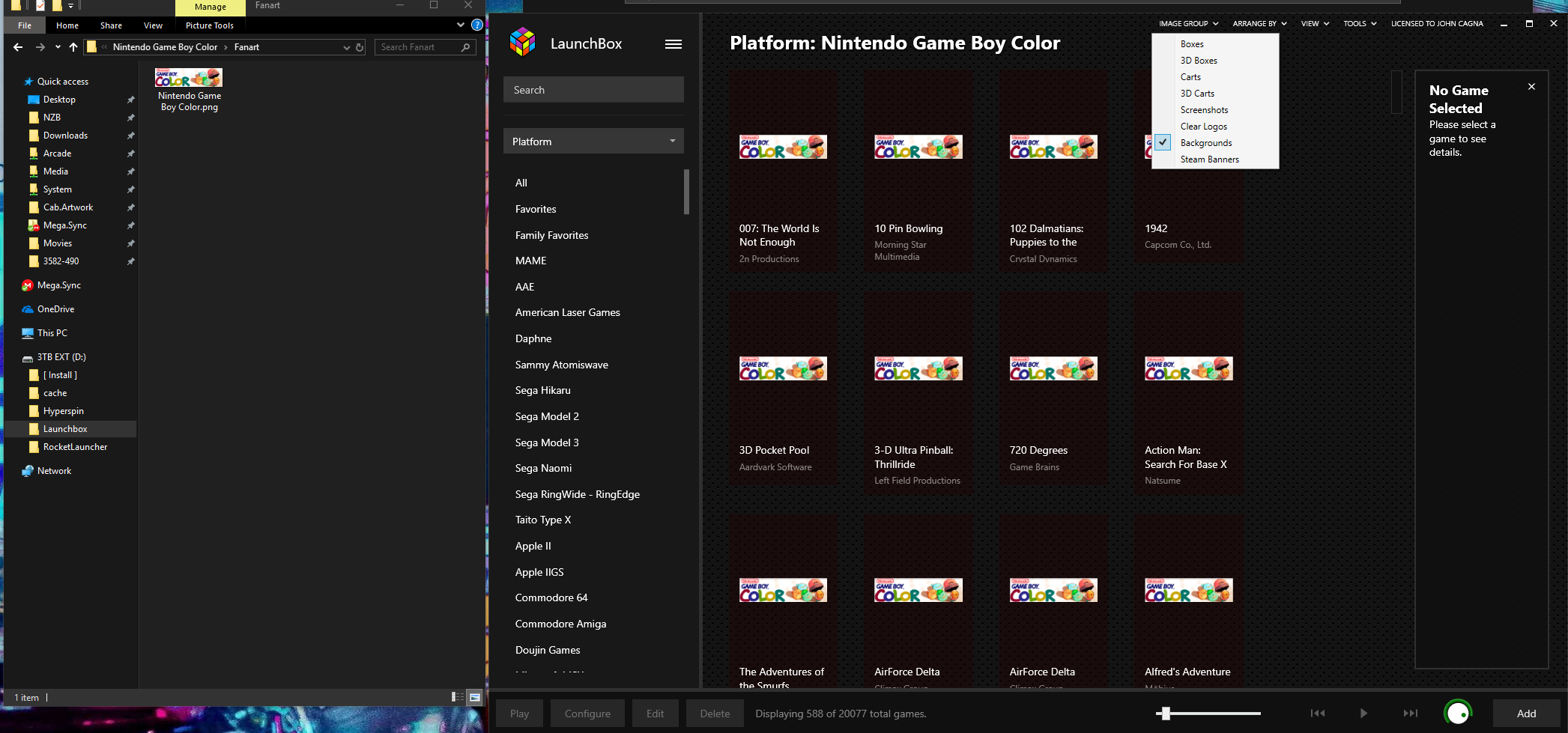Toggle the Backgrounds image group checkmark
Image resolution: width=1568 pixels, height=733 pixels.
1163,142
